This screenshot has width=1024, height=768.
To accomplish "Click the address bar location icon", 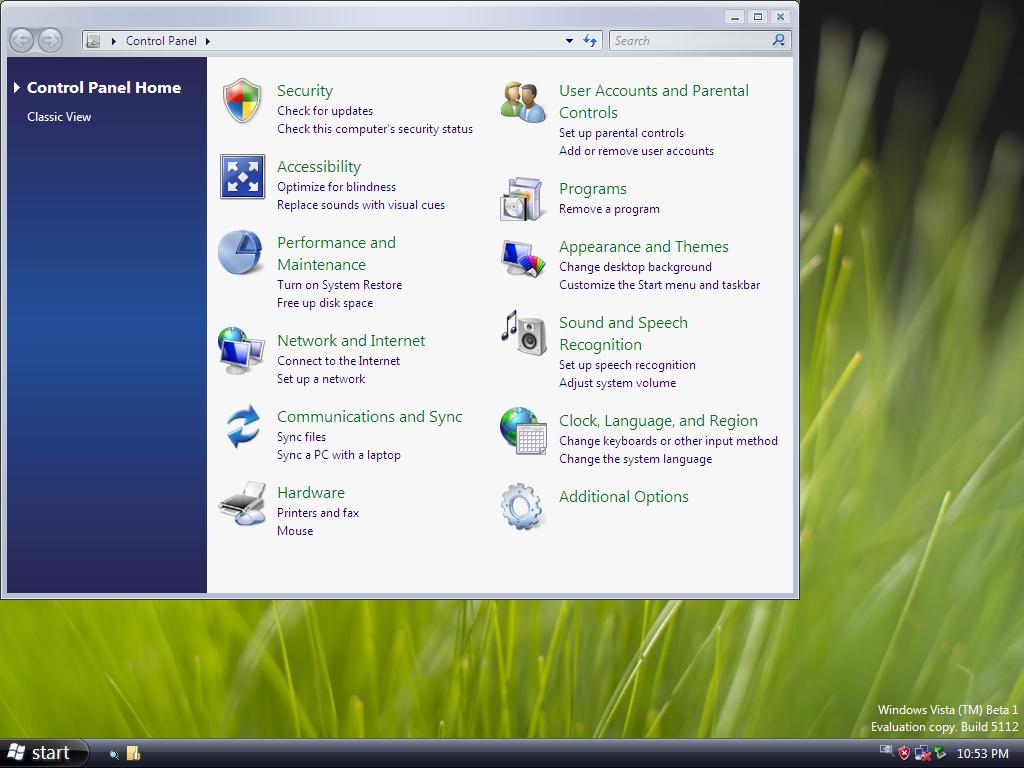I will pos(93,40).
